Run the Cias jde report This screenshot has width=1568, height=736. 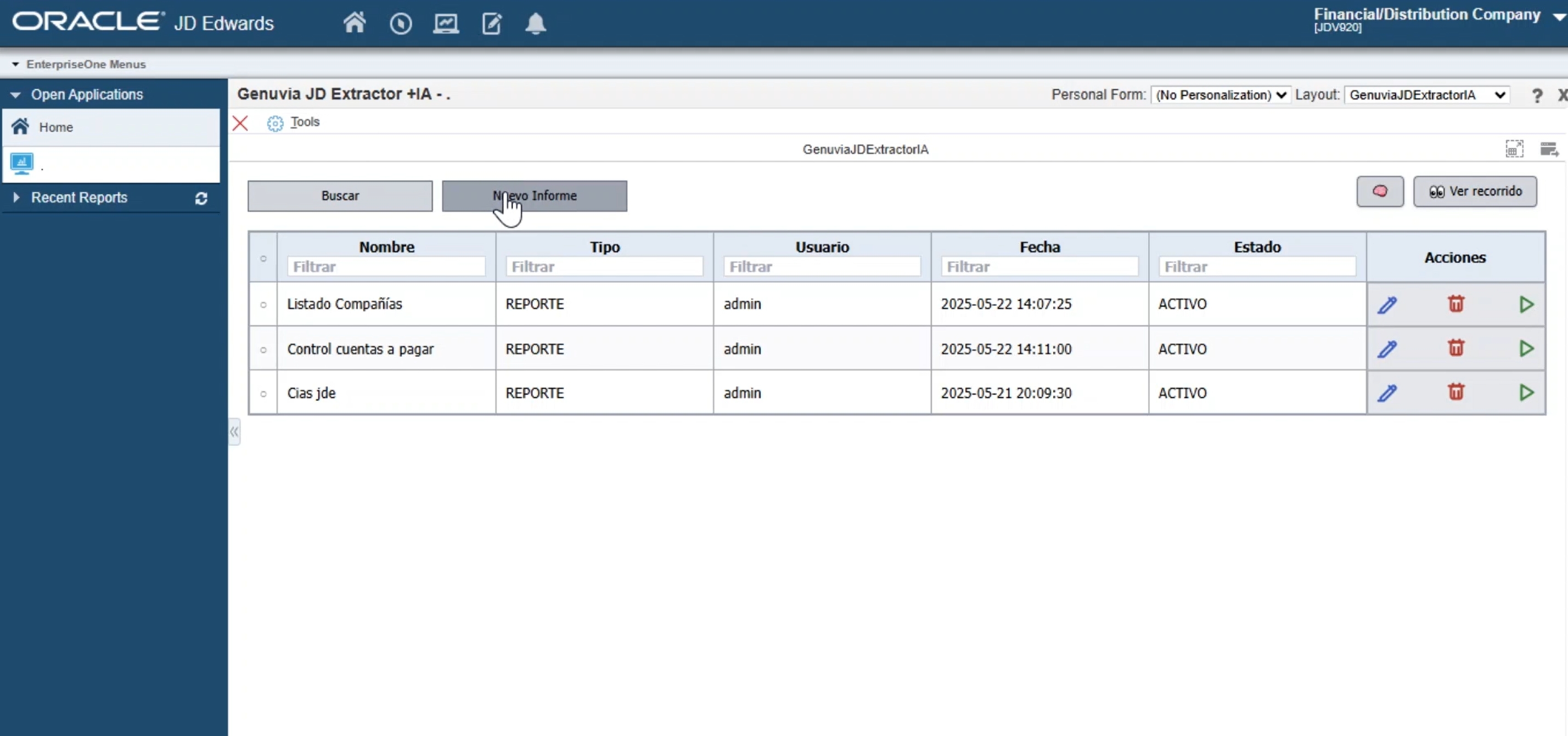1526,392
